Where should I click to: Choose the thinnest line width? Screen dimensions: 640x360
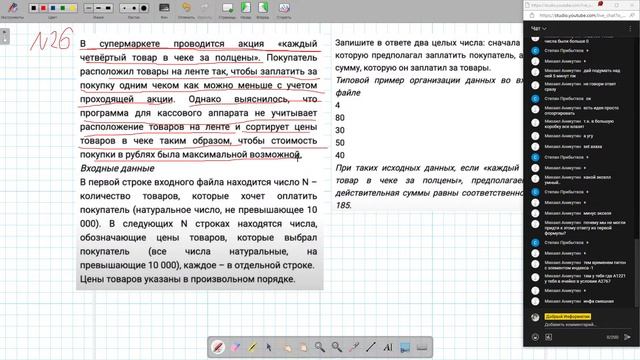coord(89,8)
